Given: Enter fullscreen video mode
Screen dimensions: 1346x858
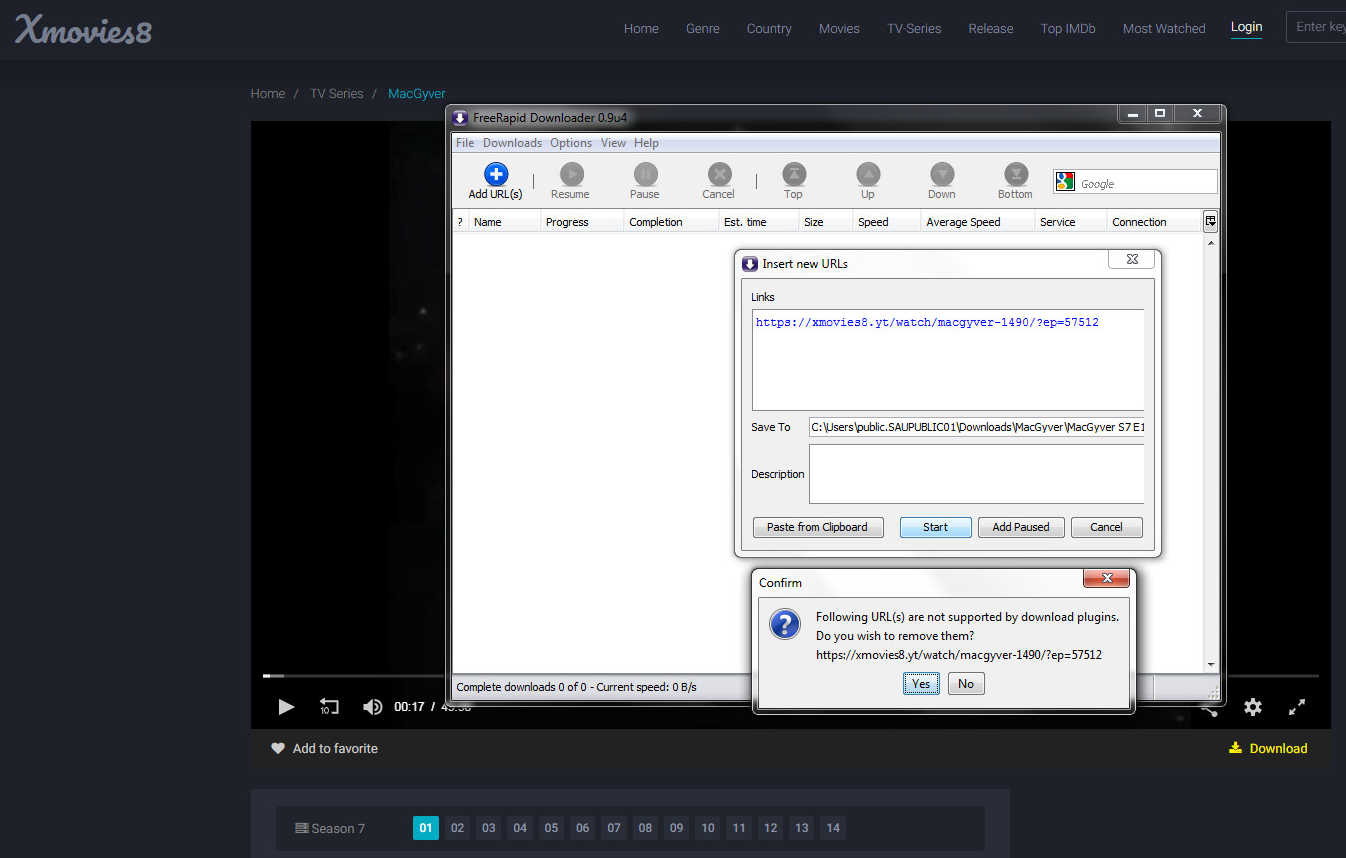Looking at the screenshot, I should (x=1297, y=707).
